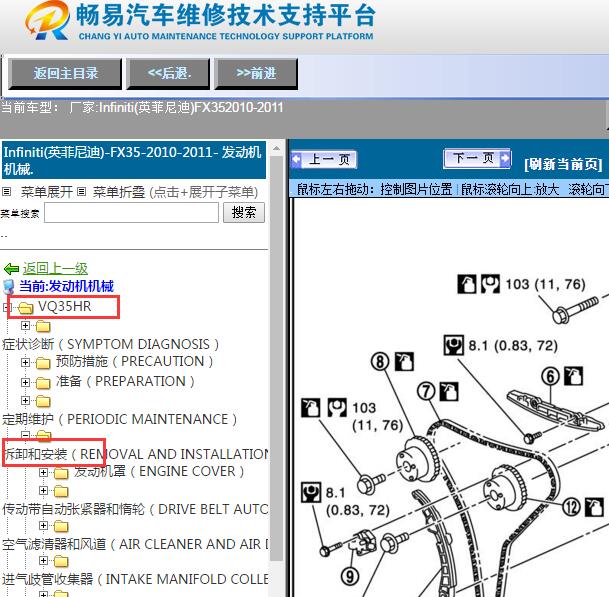
Task: Open 空气滤清器和风道 AIR CLEANER item
Action: pyautogui.click(x=135, y=544)
